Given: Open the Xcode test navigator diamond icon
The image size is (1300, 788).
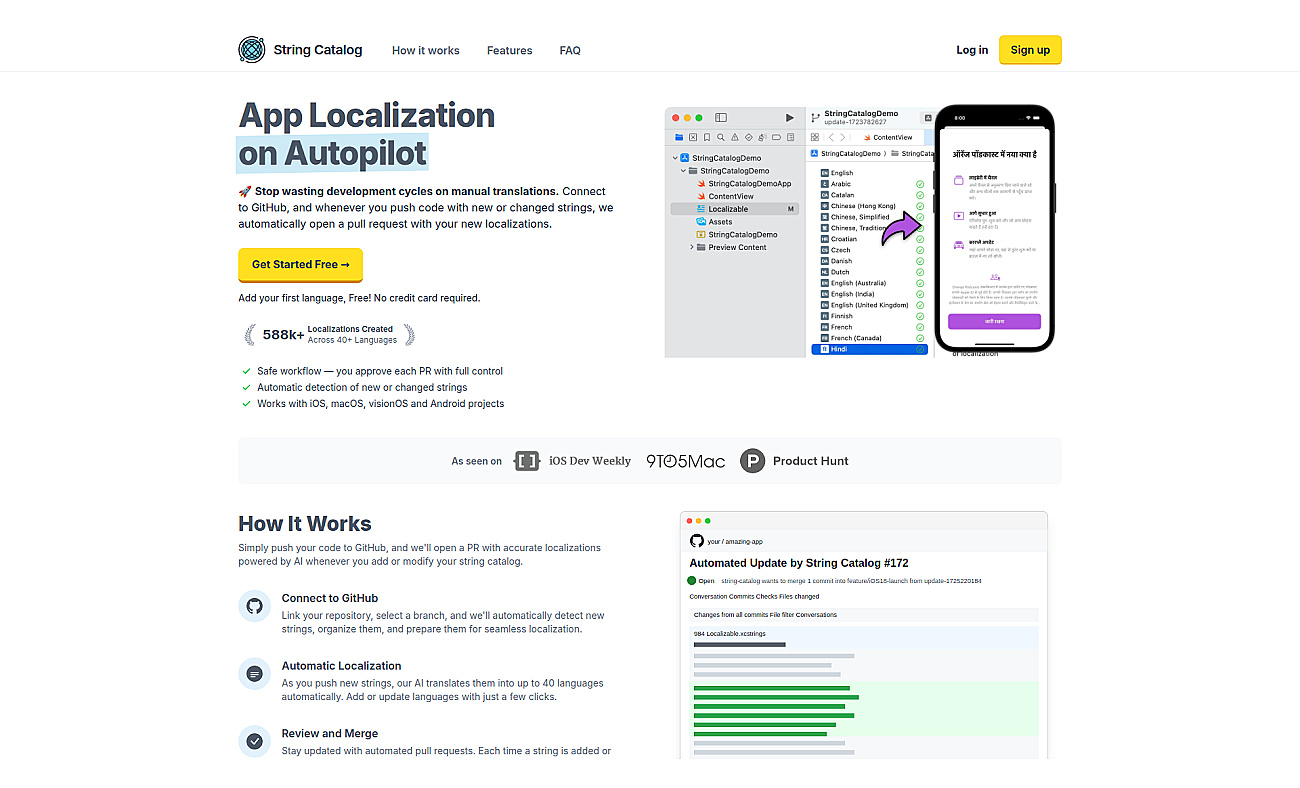Looking at the screenshot, I should pos(748,137).
